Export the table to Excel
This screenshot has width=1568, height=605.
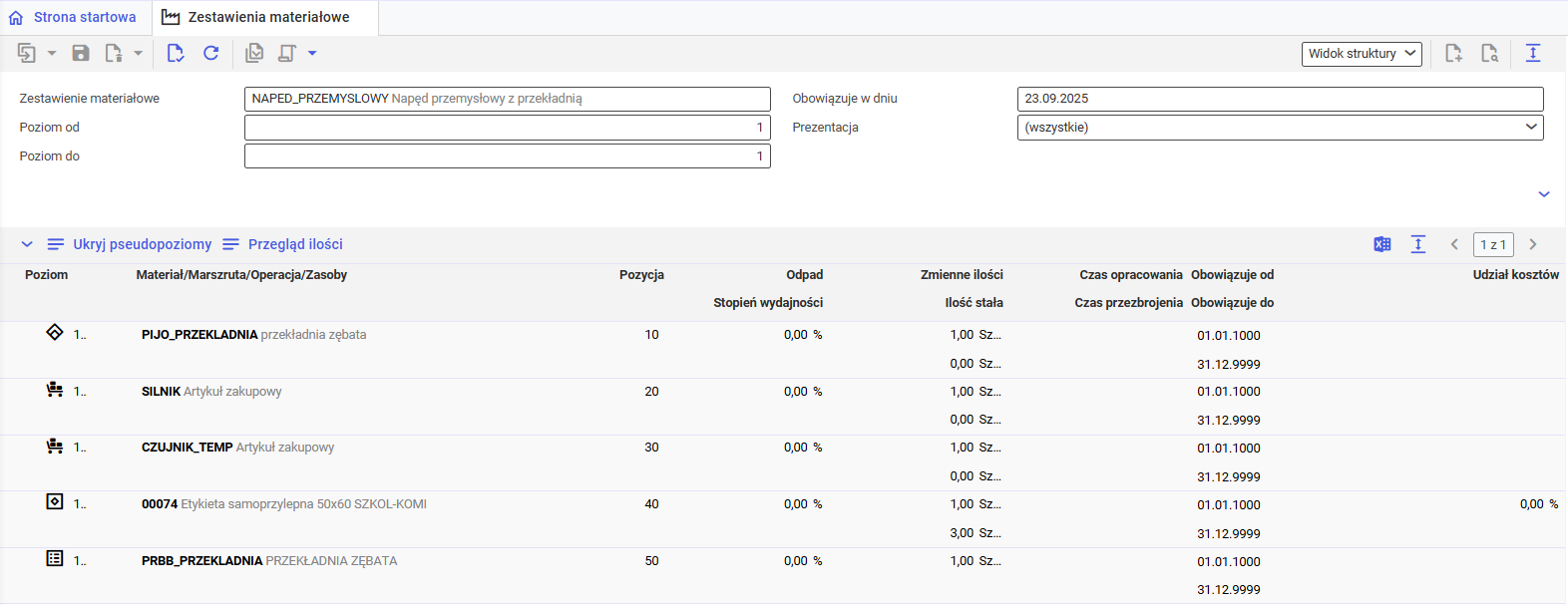(1381, 244)
